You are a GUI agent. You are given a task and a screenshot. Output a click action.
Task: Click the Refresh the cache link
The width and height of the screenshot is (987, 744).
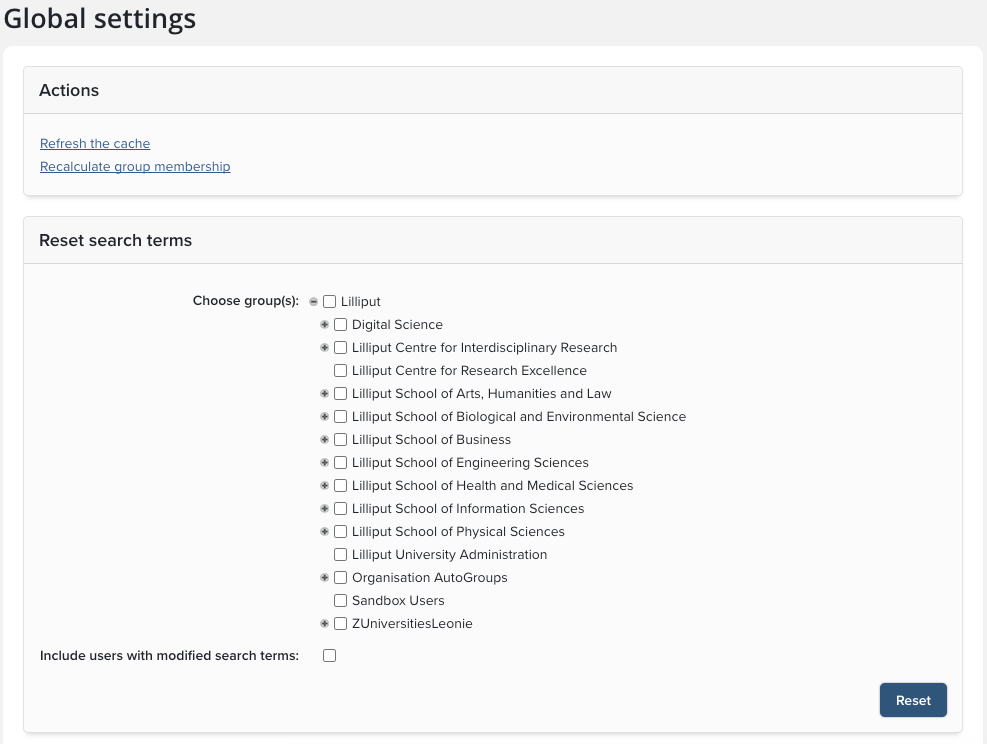(95, 144)
